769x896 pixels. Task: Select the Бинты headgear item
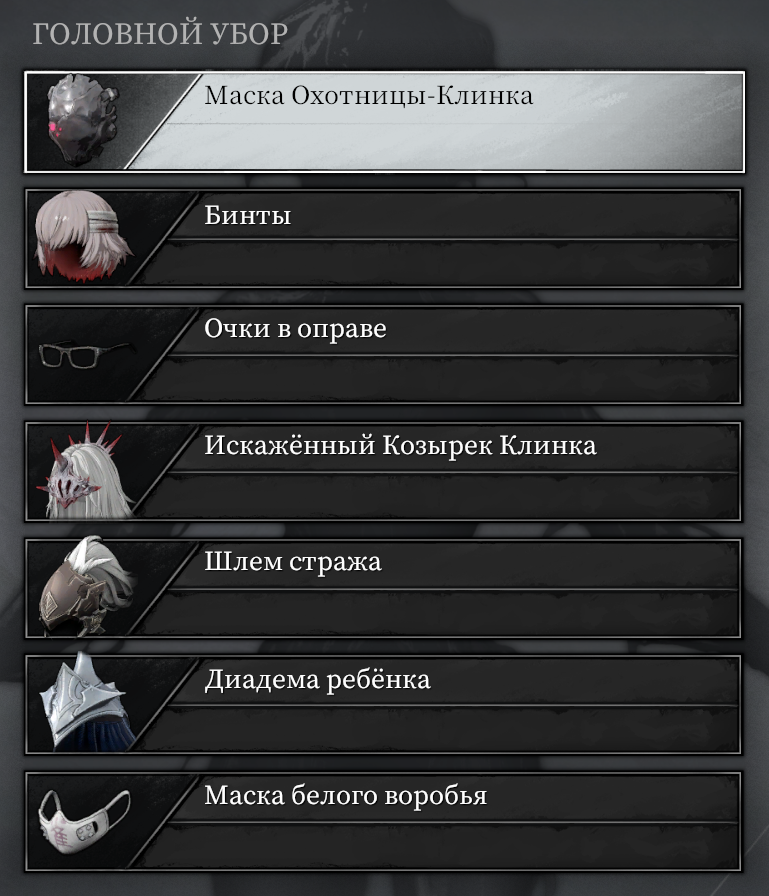tap(383, 238)
